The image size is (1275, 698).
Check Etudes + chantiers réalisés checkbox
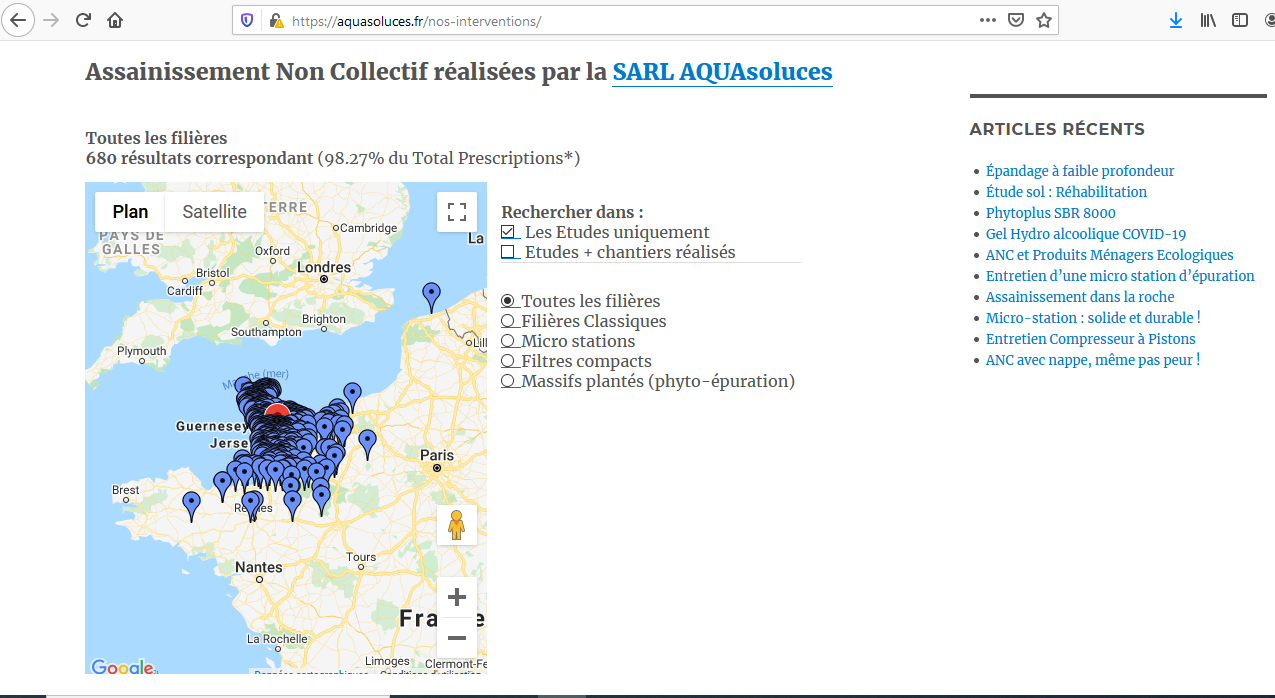[509, 252]
